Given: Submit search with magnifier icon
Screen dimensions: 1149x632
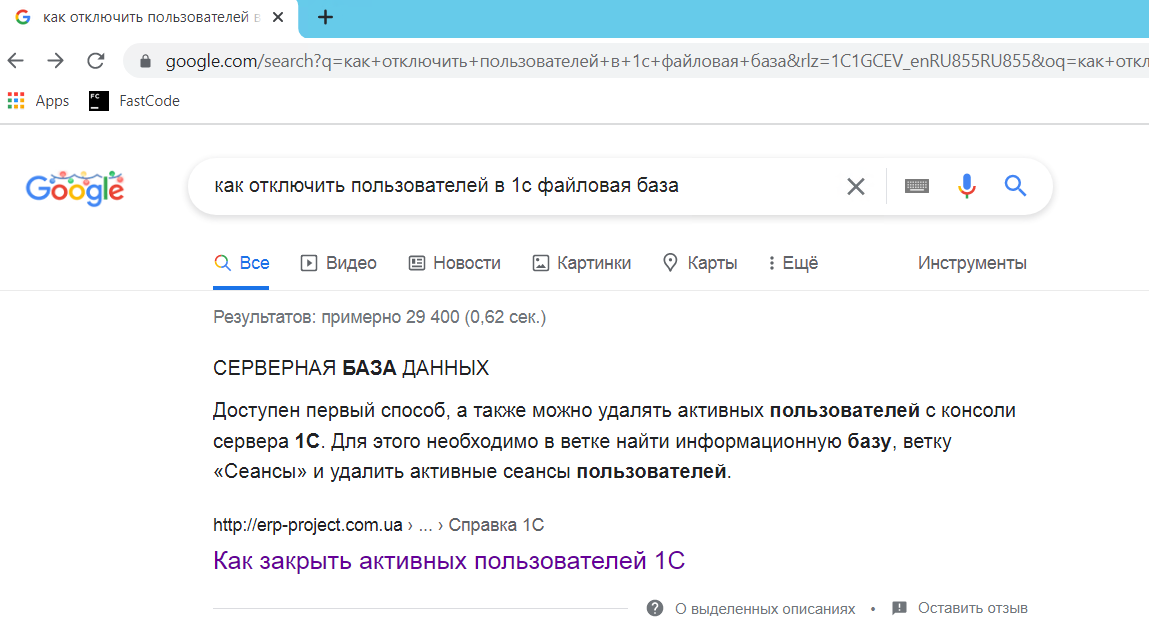Looking at the screenshot, I should (1015, 185).
